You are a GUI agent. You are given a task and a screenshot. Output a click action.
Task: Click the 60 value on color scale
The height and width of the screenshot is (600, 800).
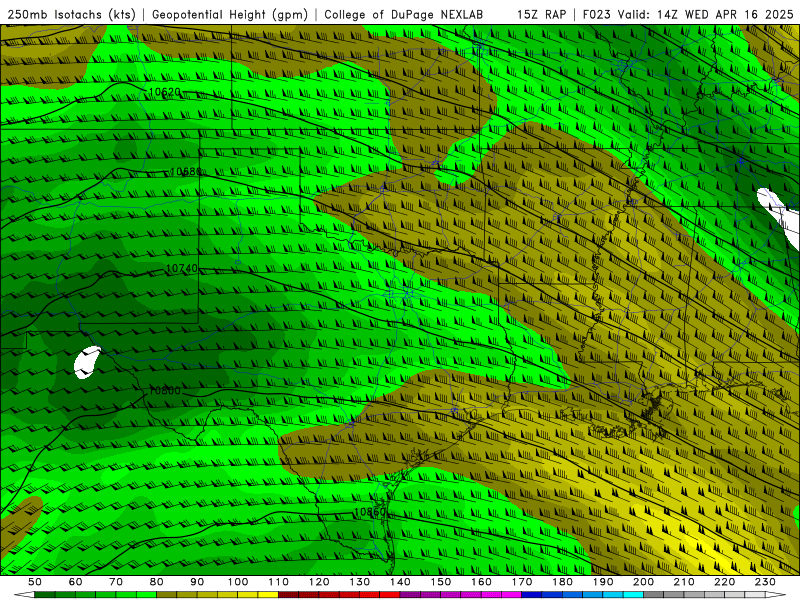click(x=75, y=582)
